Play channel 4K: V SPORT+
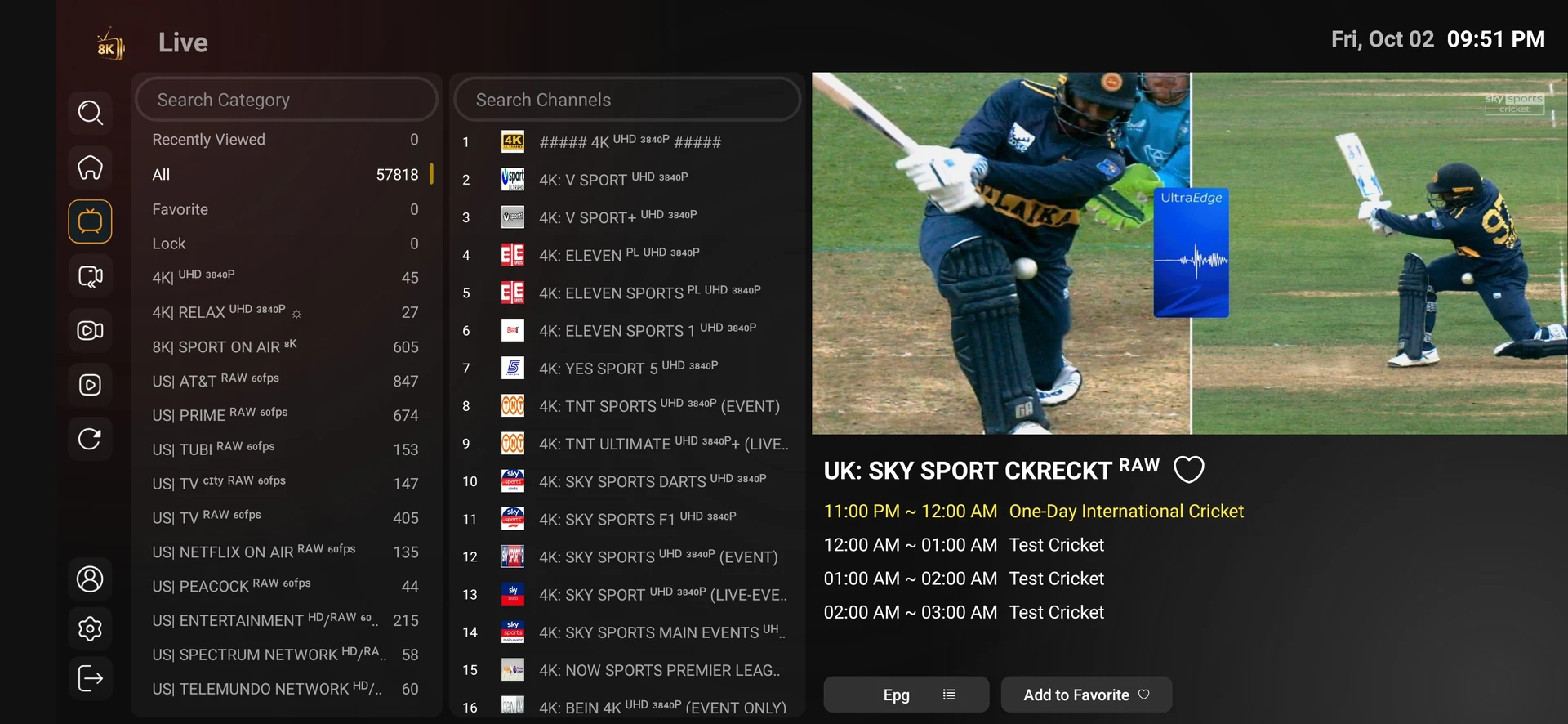Viewport: 1568px width, 724px height. click(626, 217)
